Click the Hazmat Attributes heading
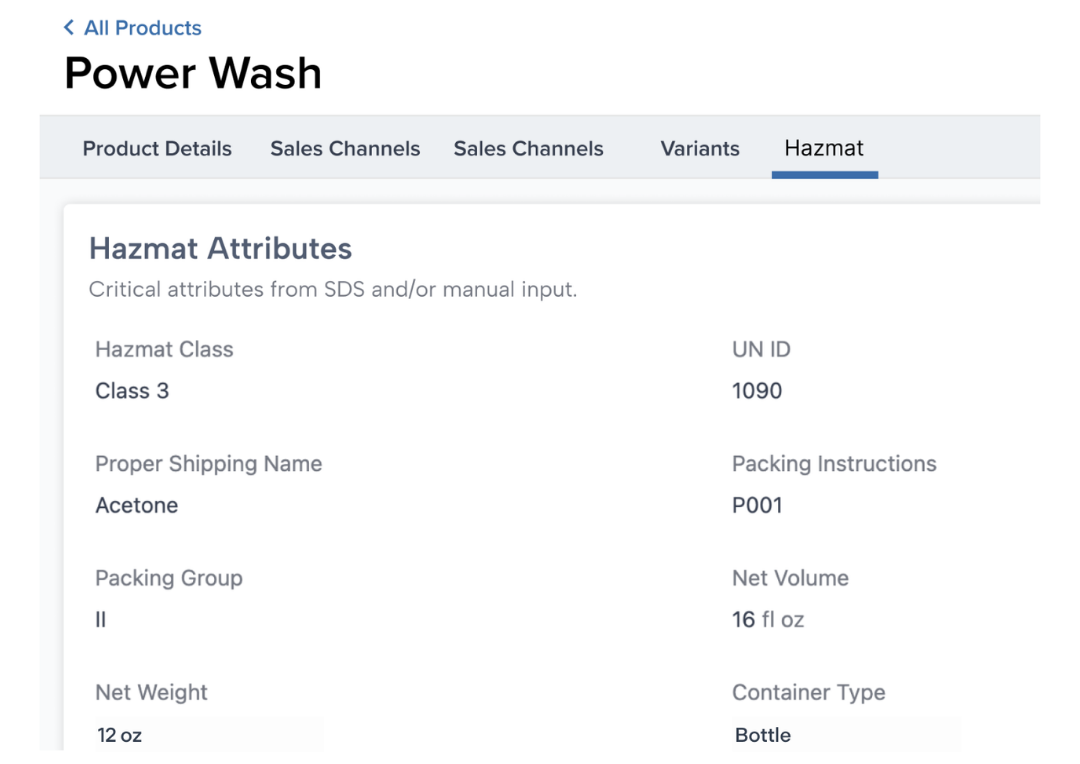The image size is (1080, 764). pyautogui.click(x=220, y=248)
